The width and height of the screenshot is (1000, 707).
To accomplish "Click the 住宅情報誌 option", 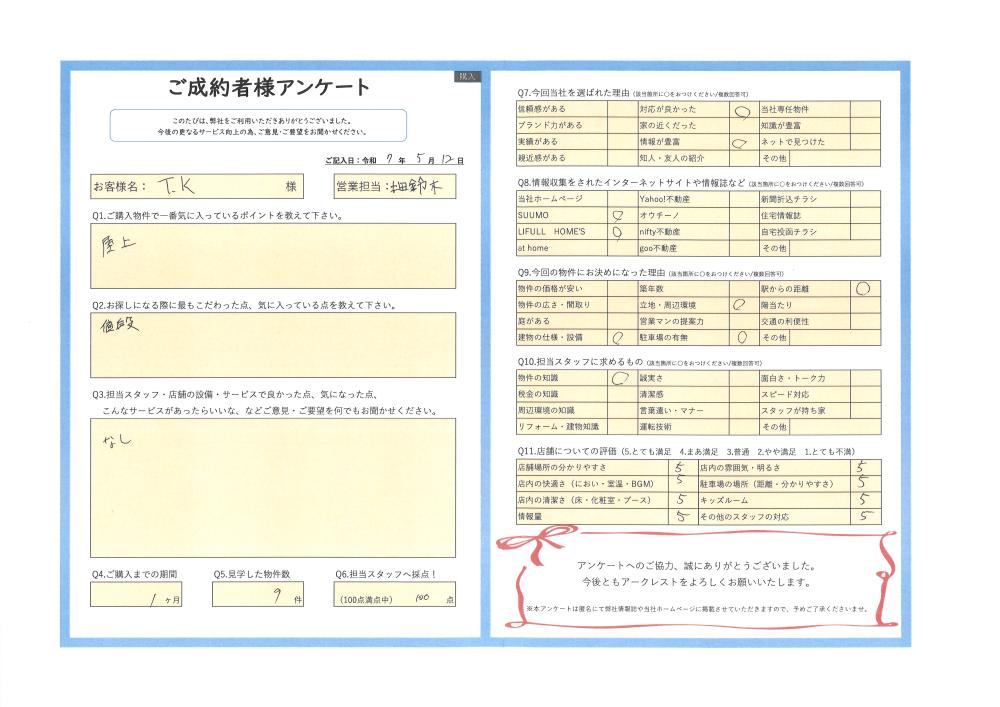I will point(781,215).
